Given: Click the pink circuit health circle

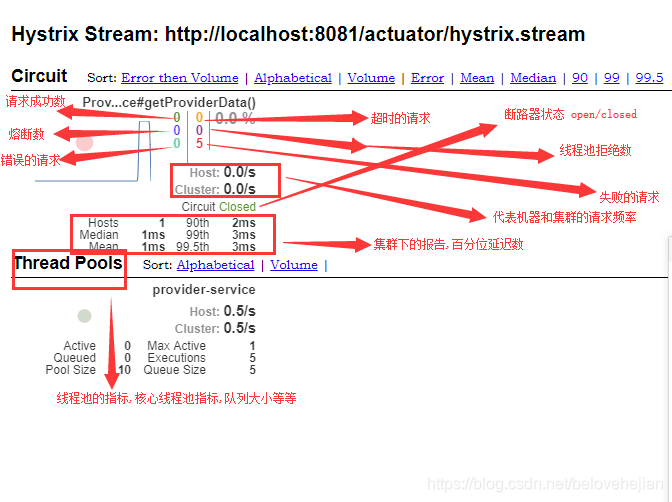Looking at the screenshot, I should (84, 143).
